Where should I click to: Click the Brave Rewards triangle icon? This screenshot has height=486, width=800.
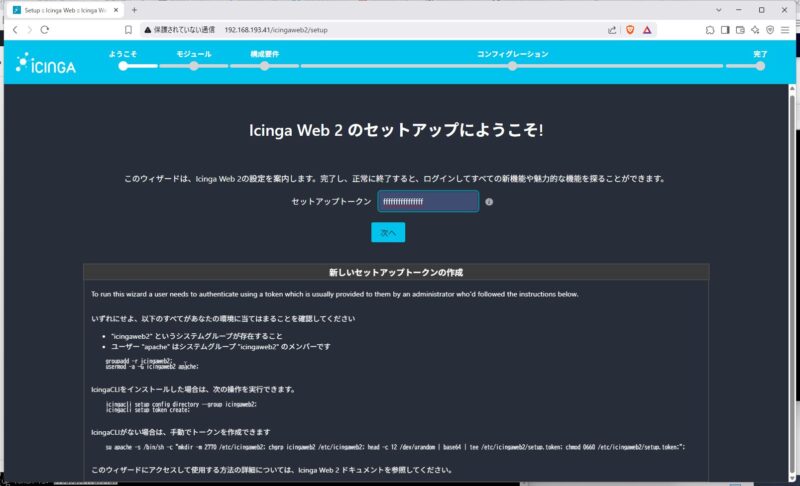[x=647, y=30]
